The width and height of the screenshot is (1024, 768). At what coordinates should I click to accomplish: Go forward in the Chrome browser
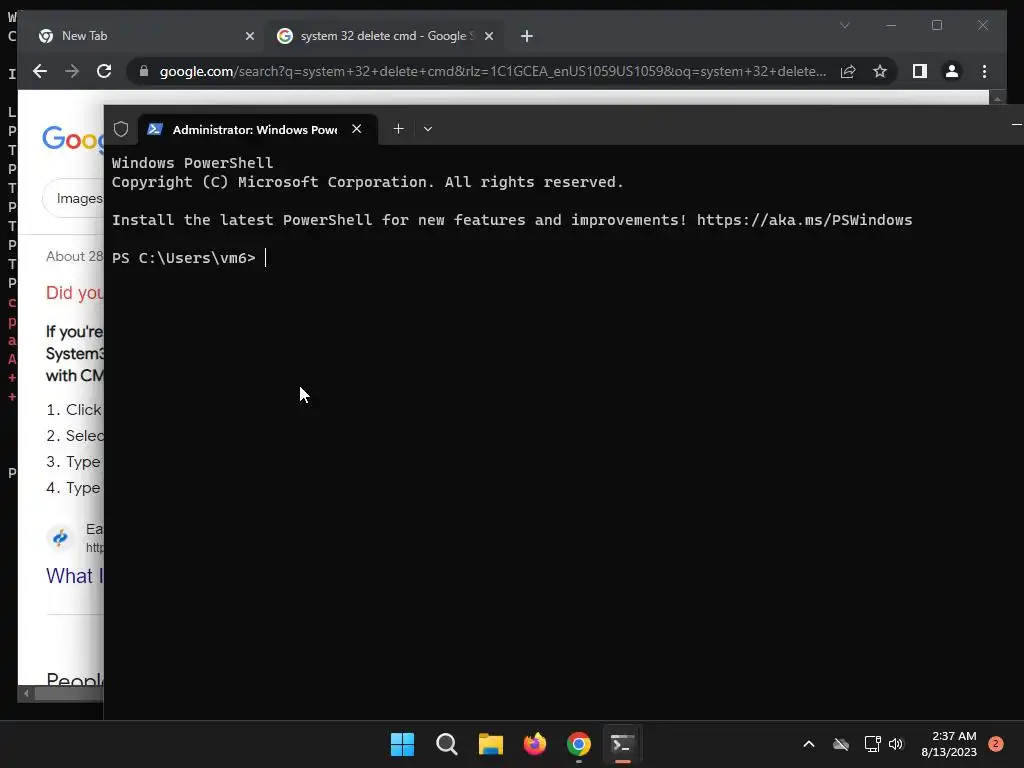[x=72, y=71]
